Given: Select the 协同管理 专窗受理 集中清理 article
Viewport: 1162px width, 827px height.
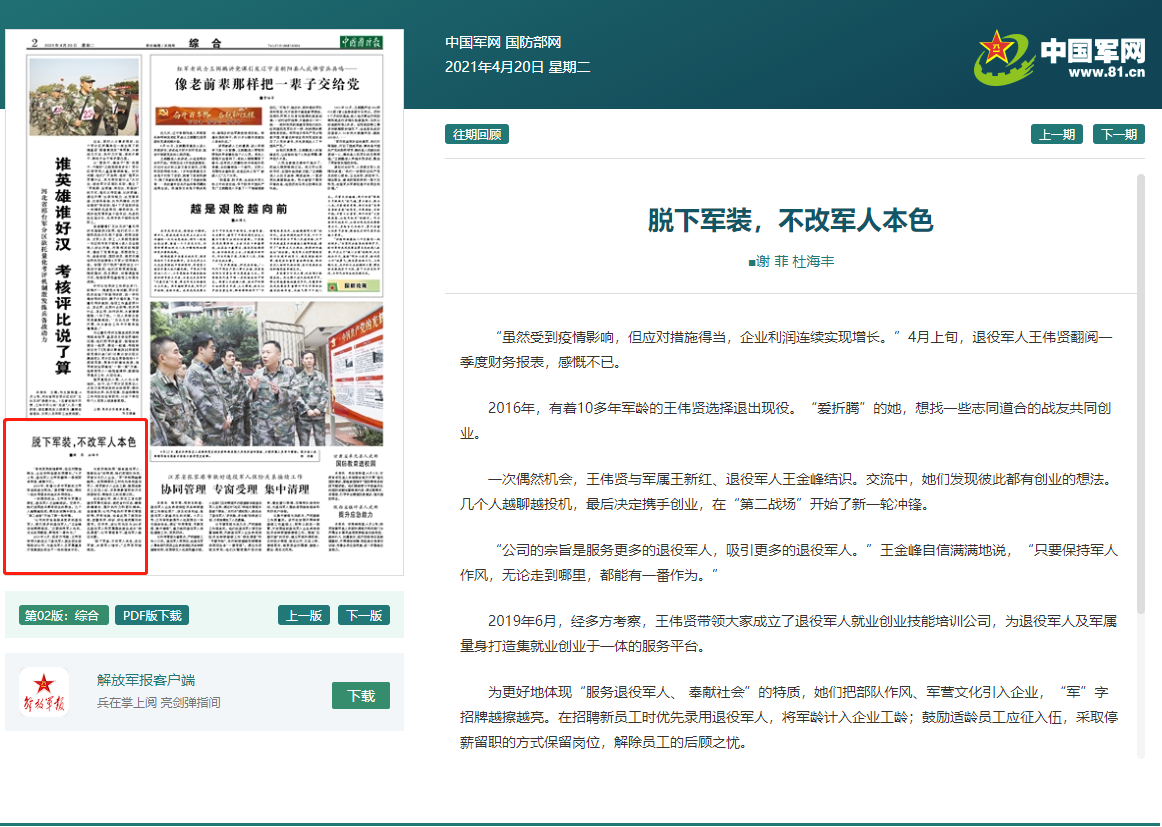Looking at the screenshot, I should point(236,489).
